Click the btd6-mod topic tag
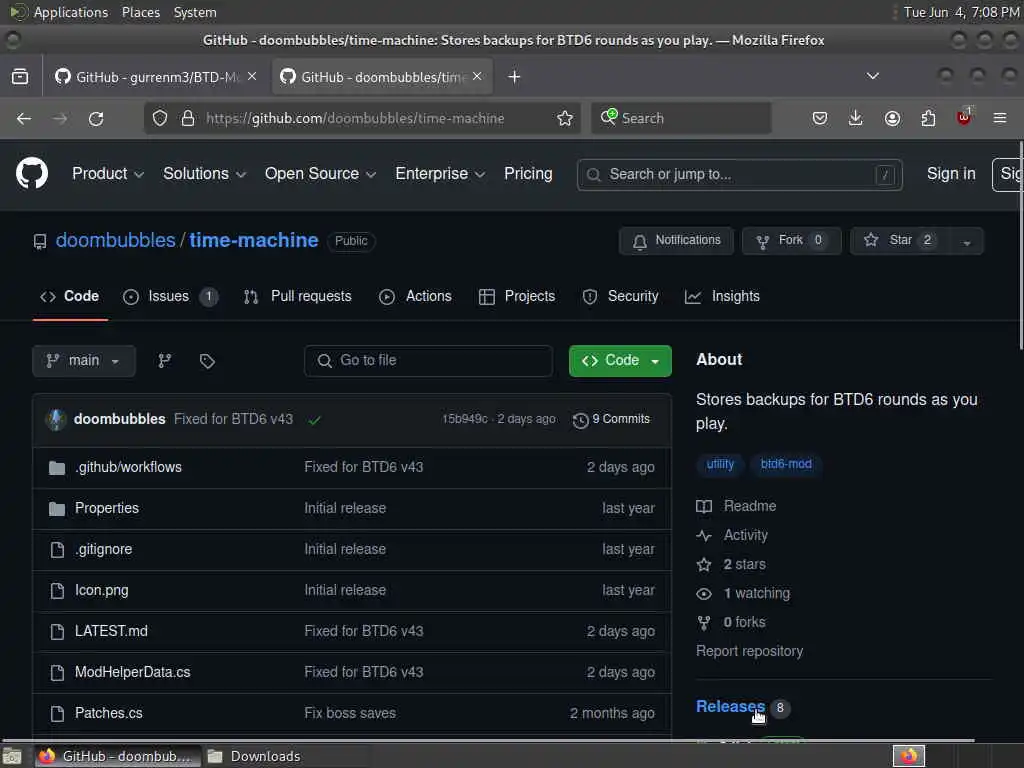 pyautogui.click(x=786, y=464)
